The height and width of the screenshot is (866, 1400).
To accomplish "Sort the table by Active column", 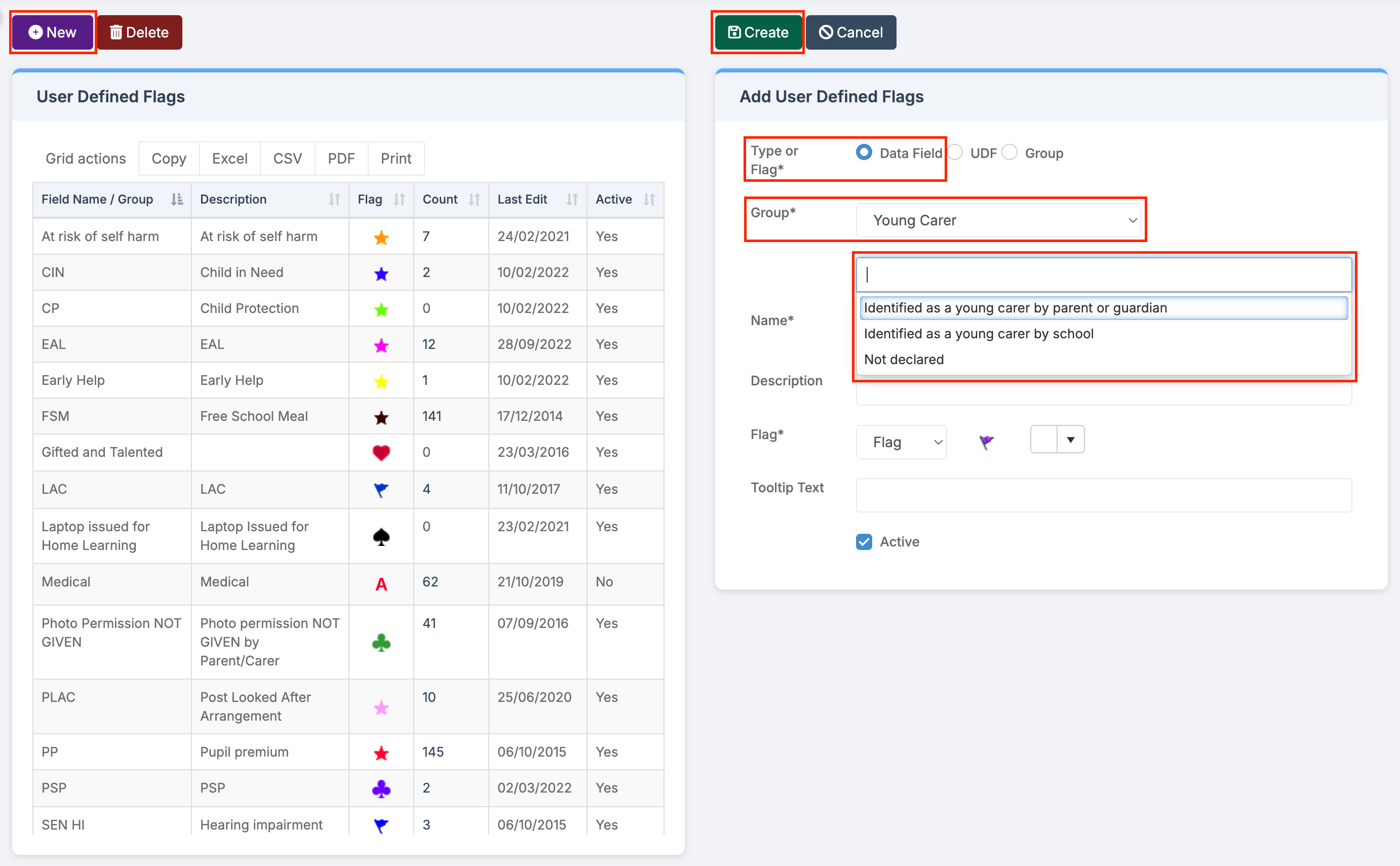I will click(x=625, y=200).
